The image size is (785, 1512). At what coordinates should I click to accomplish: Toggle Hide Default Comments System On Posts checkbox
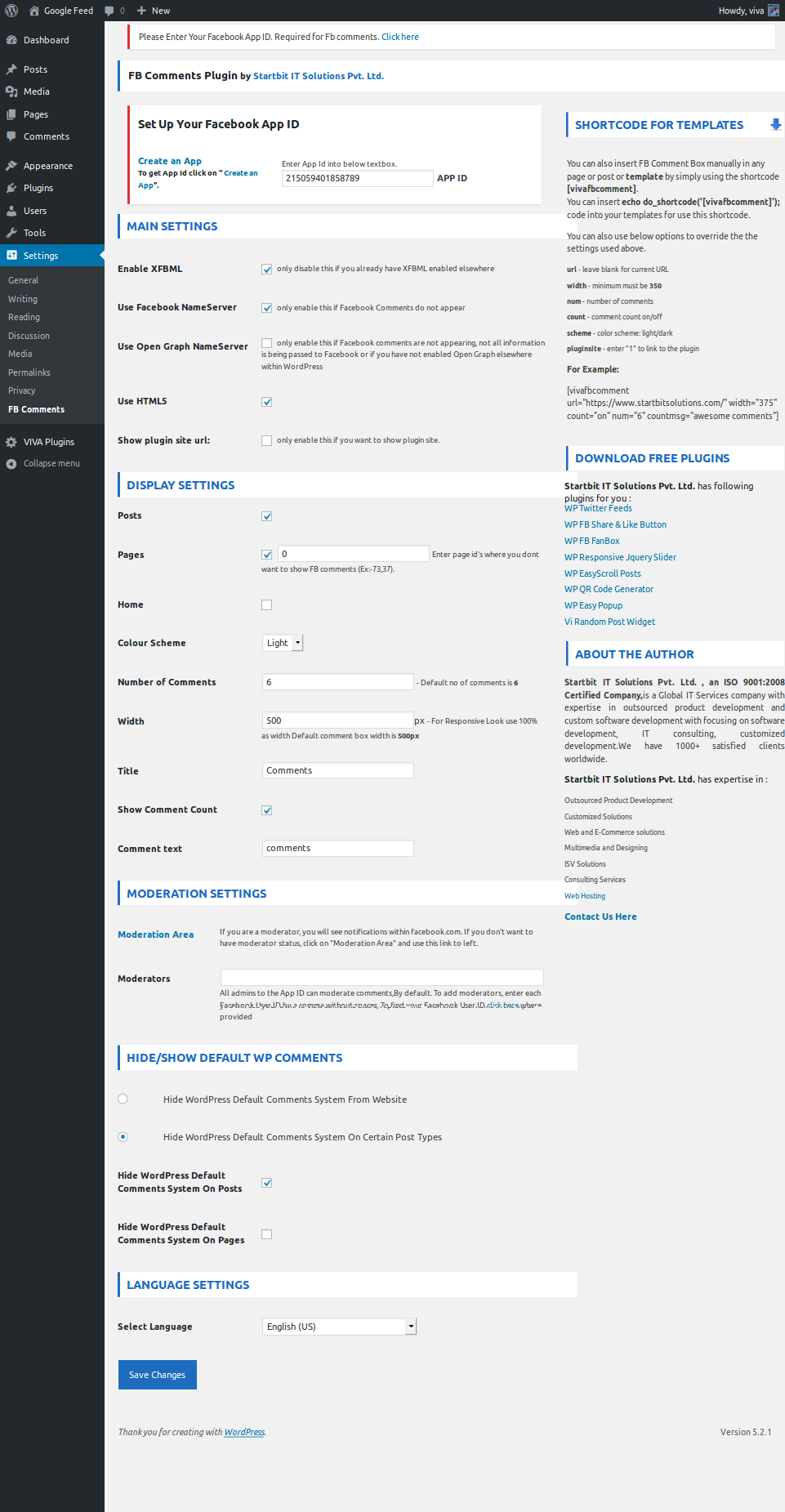click(266, 1183)
